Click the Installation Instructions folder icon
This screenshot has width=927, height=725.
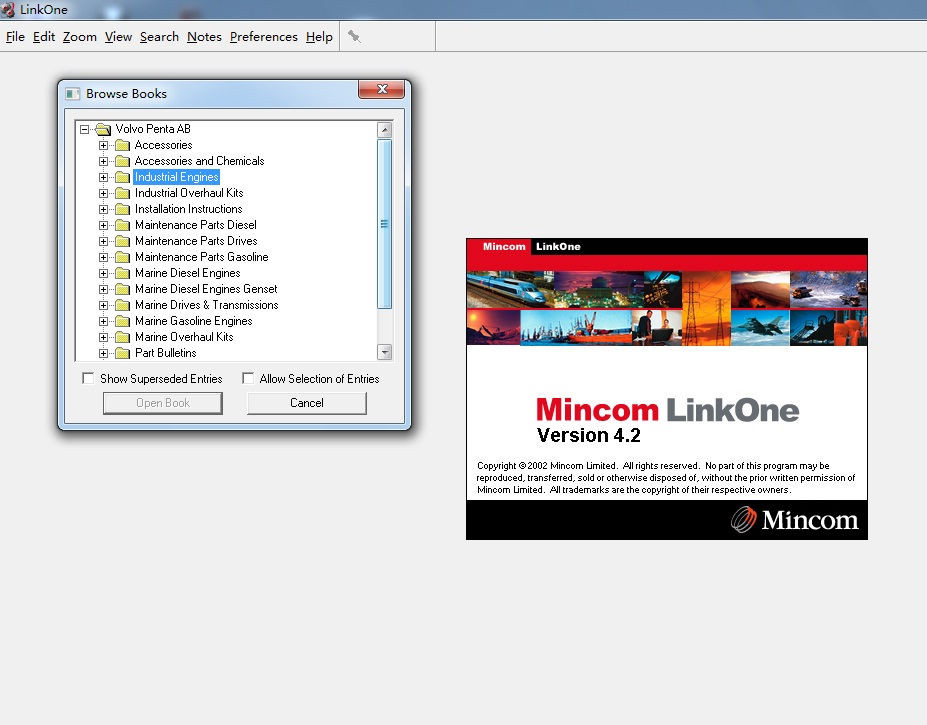click(122, 209)
